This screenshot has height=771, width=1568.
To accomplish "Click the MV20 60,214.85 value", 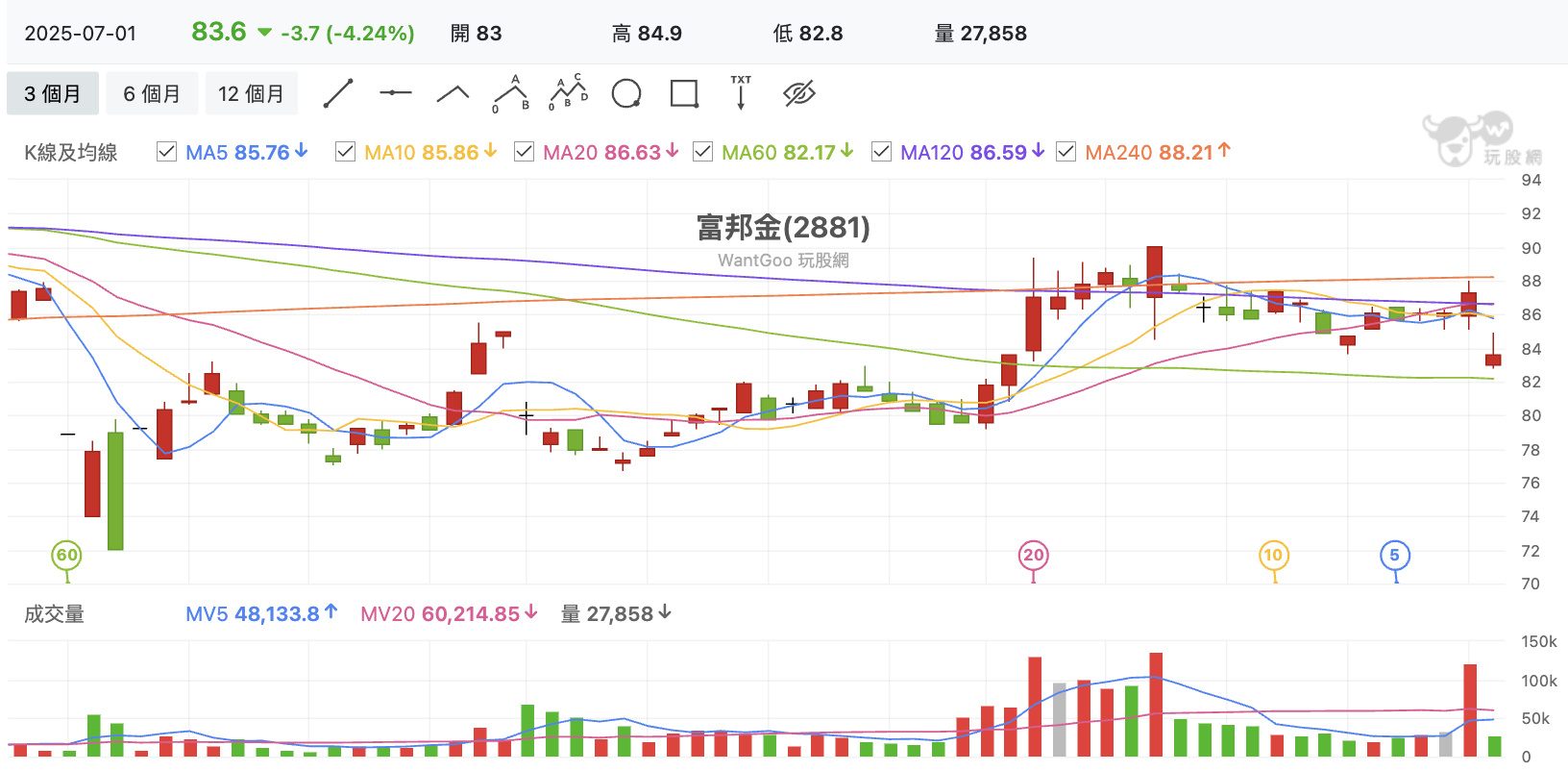I will tap(449, 613).
